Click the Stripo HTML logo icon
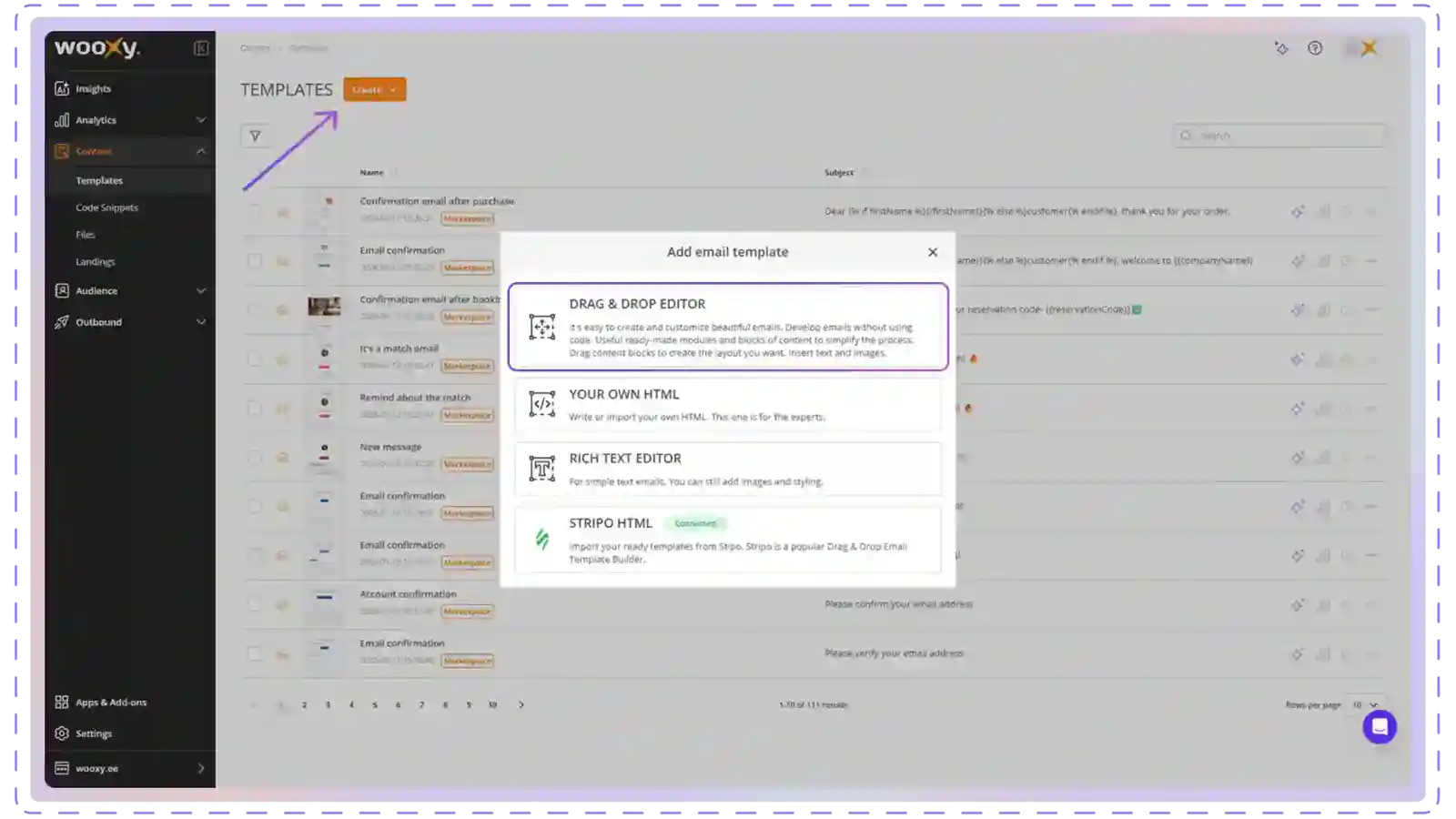1456x819 pixels. pos(542,539)
